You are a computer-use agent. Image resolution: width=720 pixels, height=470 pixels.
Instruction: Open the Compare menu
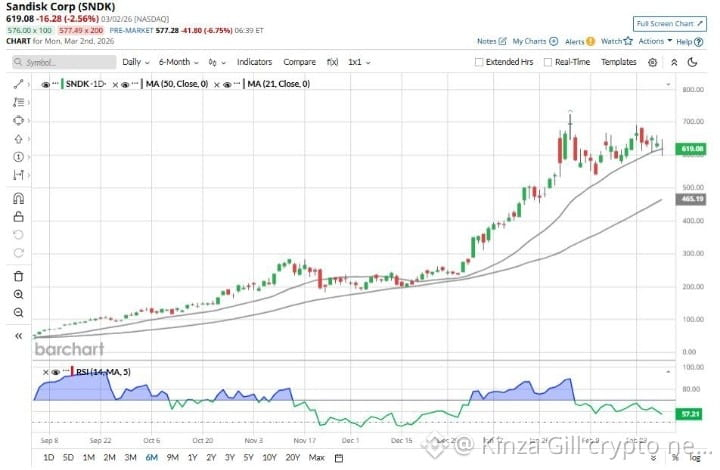pos(299,62)
